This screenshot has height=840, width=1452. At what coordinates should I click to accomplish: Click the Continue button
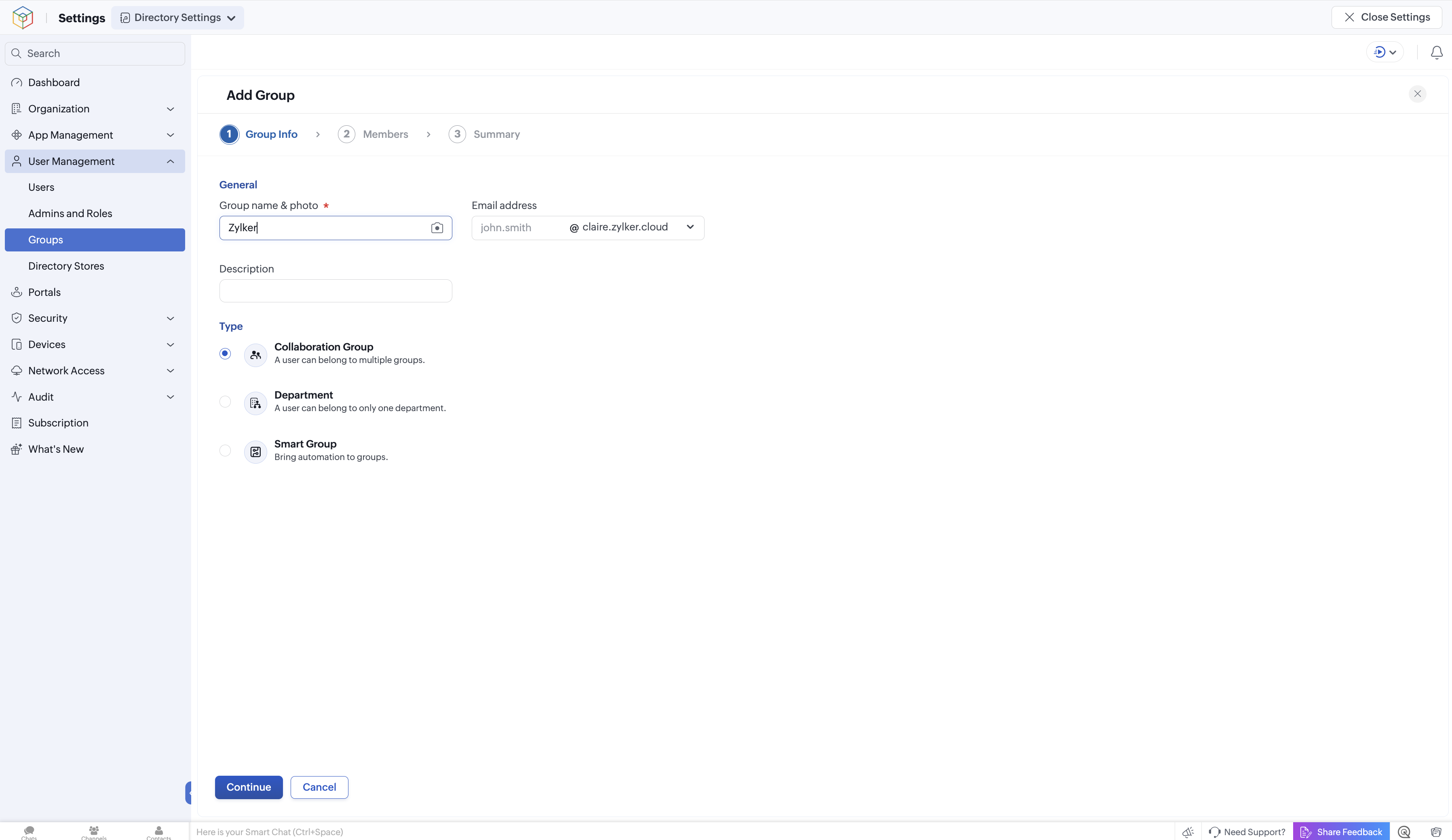coord(249,787)
